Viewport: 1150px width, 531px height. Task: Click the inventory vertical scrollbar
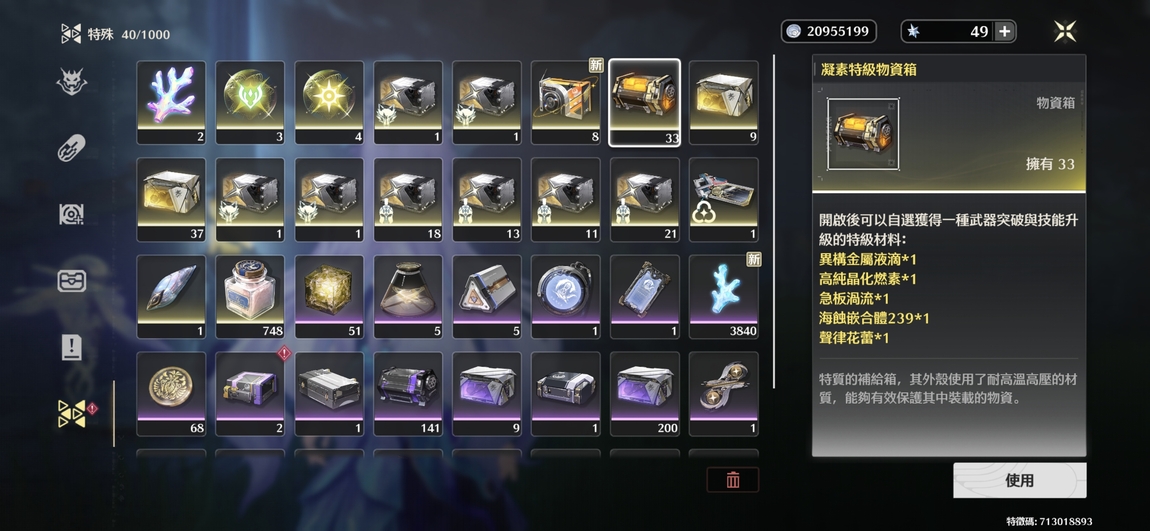(774, 221)
